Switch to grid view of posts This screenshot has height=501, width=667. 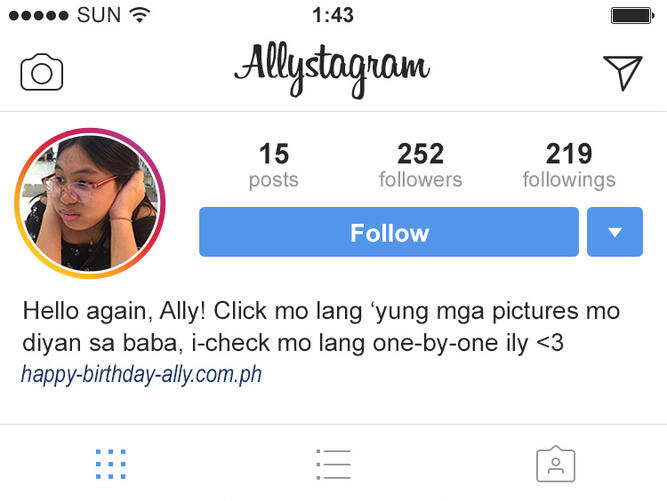pos(111,464)
